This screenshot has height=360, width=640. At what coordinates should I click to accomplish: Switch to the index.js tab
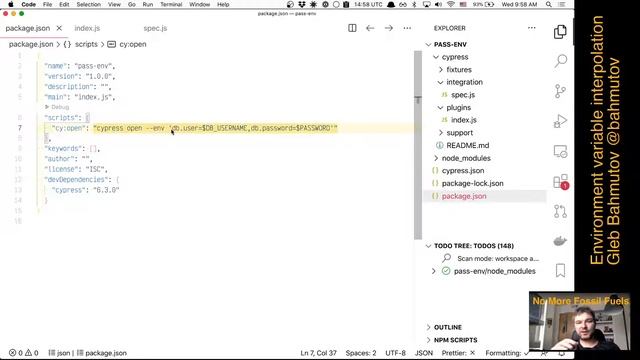click(x=87, y=28)
